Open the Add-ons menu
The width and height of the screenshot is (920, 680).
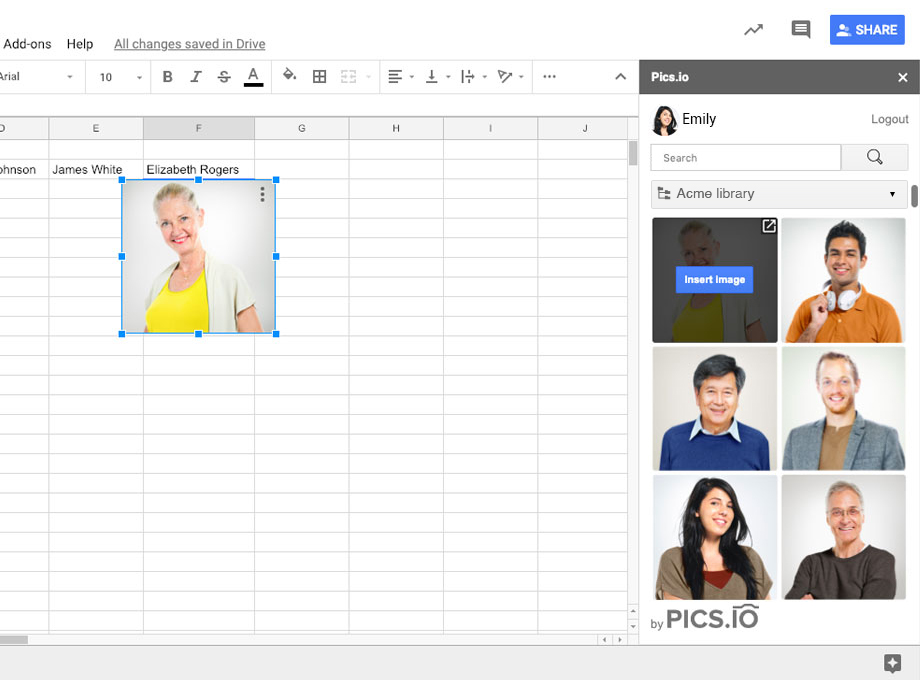tap(27, 44)
